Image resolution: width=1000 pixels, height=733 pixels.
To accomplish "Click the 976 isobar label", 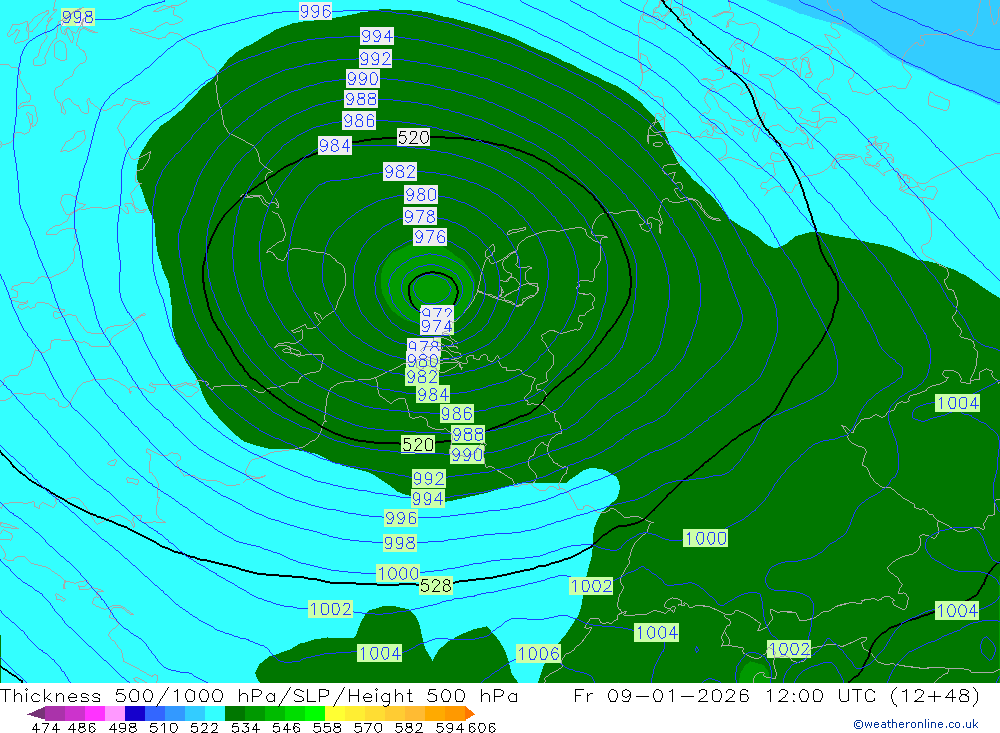I will pyautogui.click(x=430, y=237).
